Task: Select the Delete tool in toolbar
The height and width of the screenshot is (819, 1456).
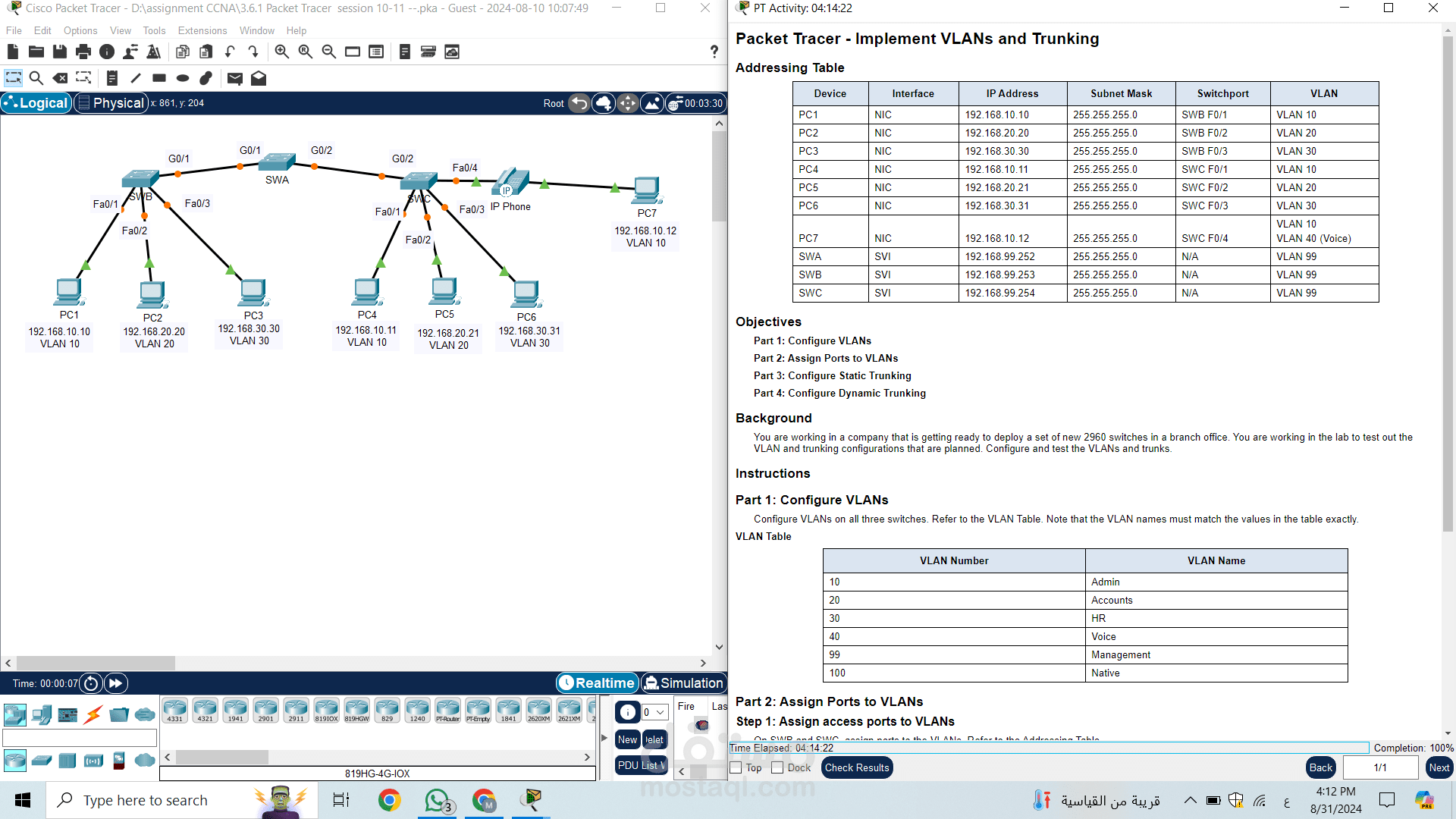Action: pyautogui.click(x=61, y=78)
